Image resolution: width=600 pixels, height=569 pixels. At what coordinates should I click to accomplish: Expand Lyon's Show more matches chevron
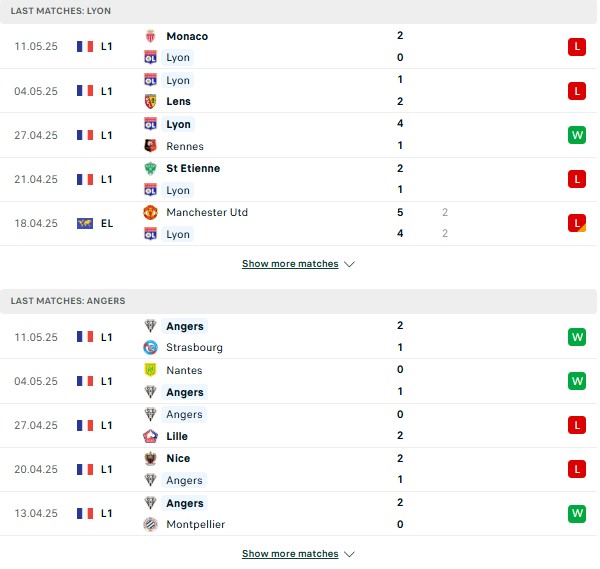coord(349,264)
